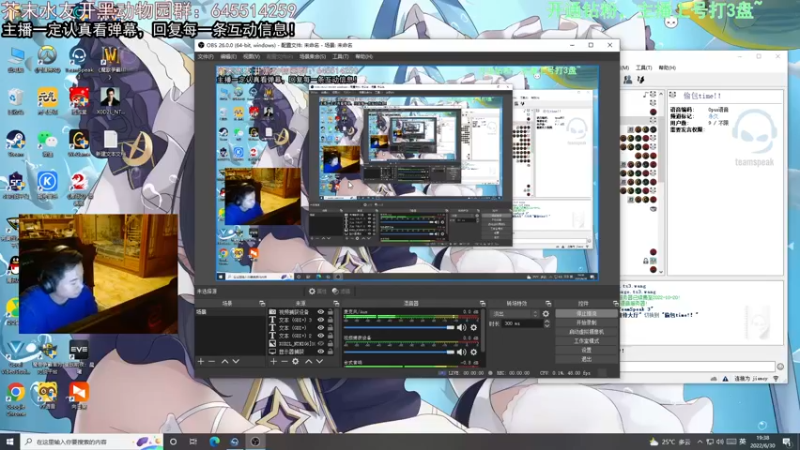Remove the scene with the minus icon
Screen dimensions: 800x450
click(212, 361)
